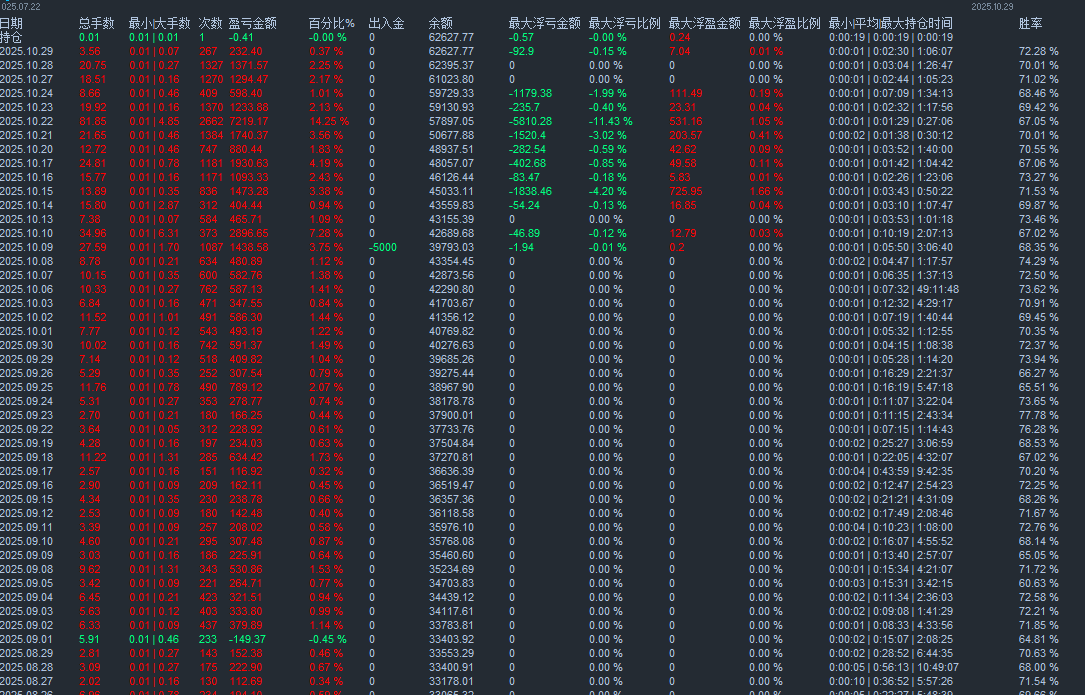The width and height of the screenshot is (1085, 695).
Task: Click balance value 39793.03
Action: pos(451,247)
